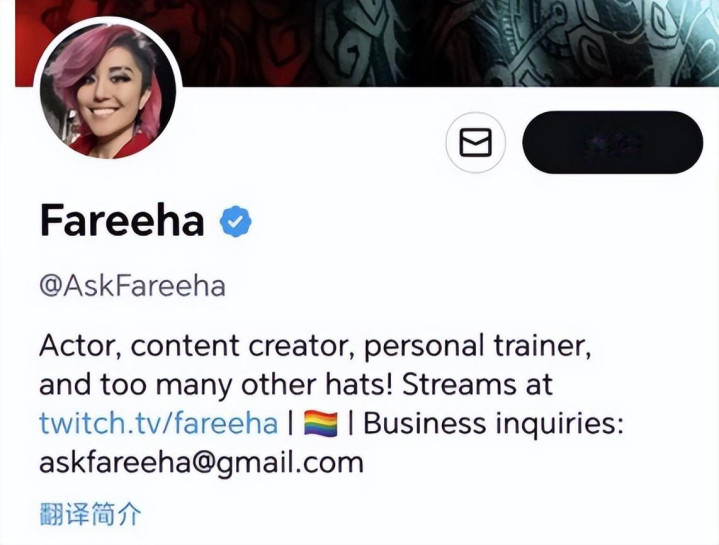719x545 pixels.
Task: Click the Fareeha display name
Action: tap(122, 221)
